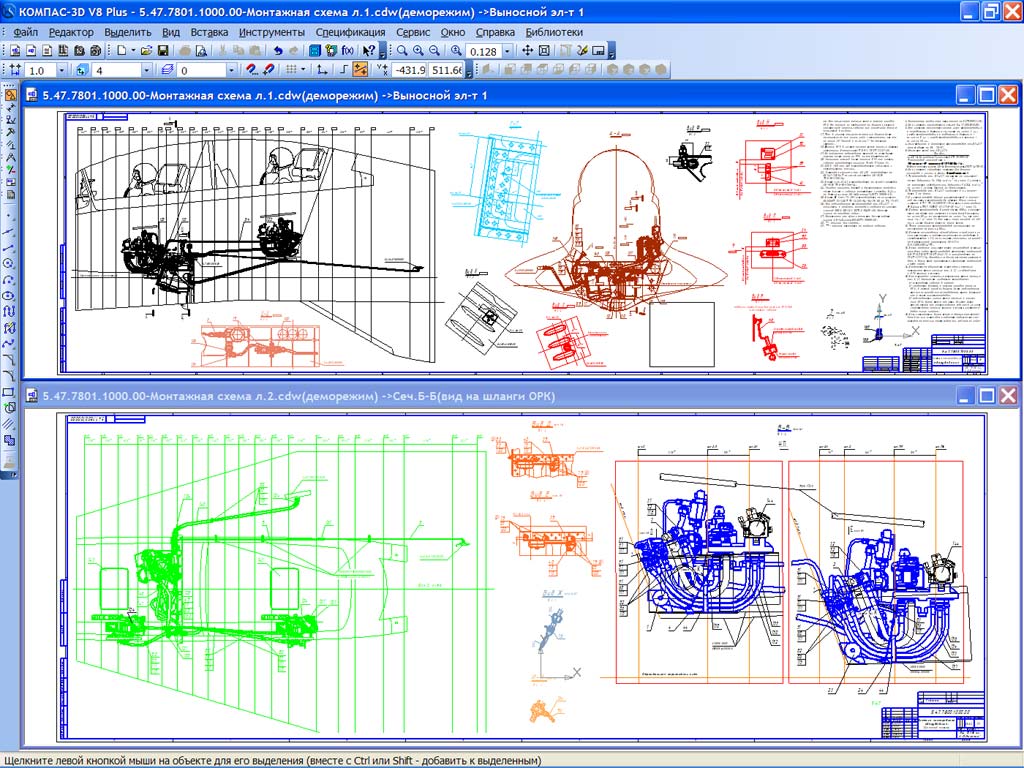Toggle orthogonal drawing mode button
The width and height of the screenshot is (1024, 768).
(x=342, y=69)
